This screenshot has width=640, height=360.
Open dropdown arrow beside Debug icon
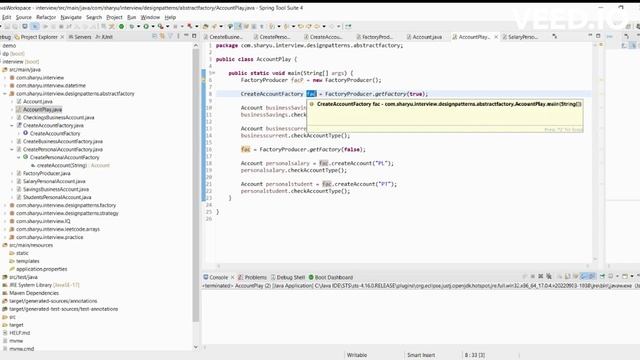tap(138, 27)
